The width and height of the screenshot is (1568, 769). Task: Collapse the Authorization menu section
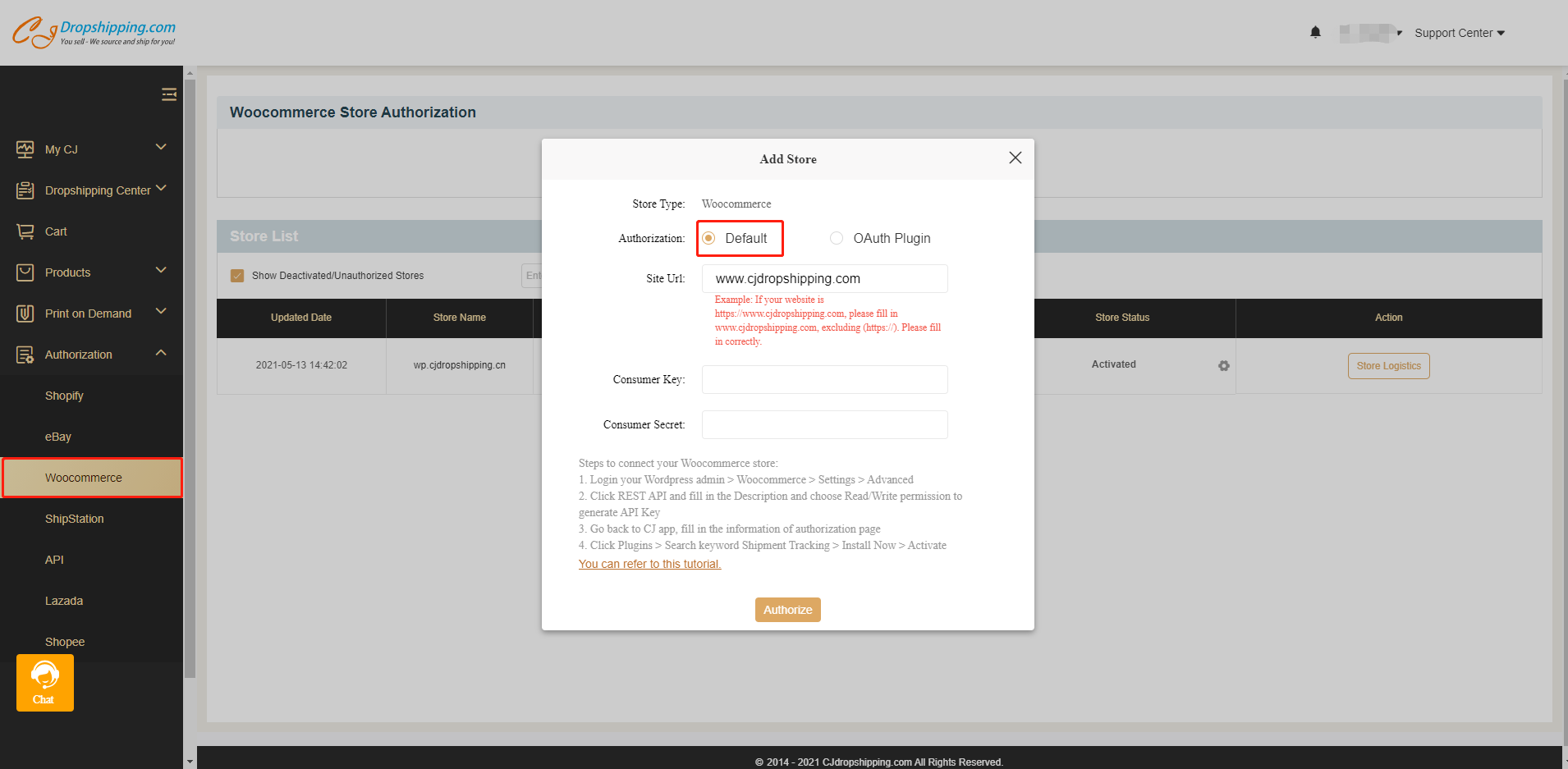tap(161, 353)
